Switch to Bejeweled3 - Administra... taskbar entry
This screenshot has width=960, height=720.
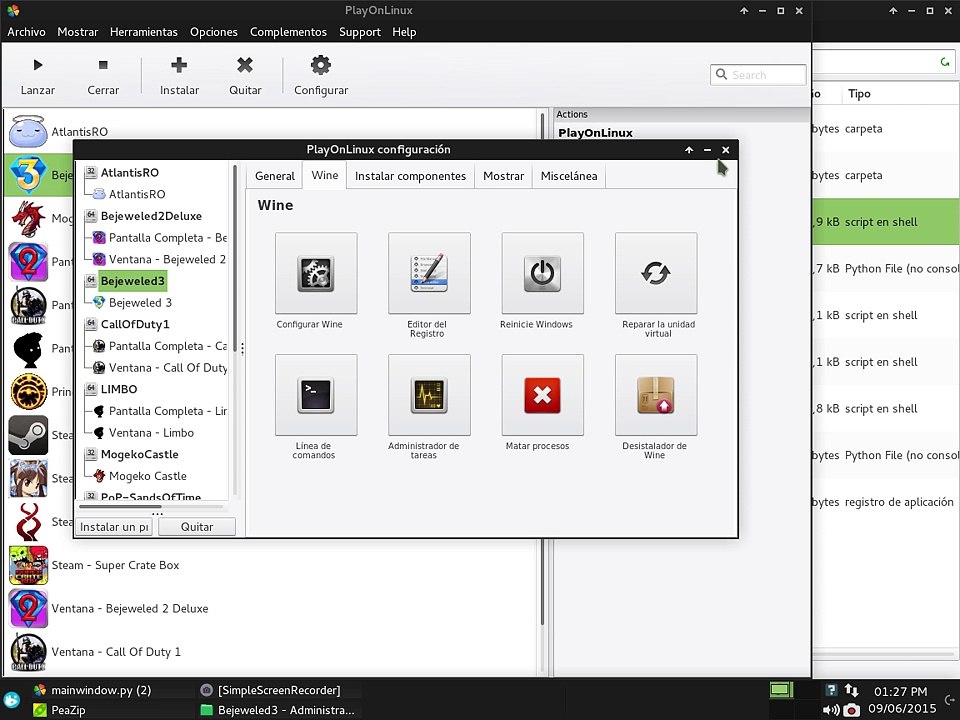(286, 710)
